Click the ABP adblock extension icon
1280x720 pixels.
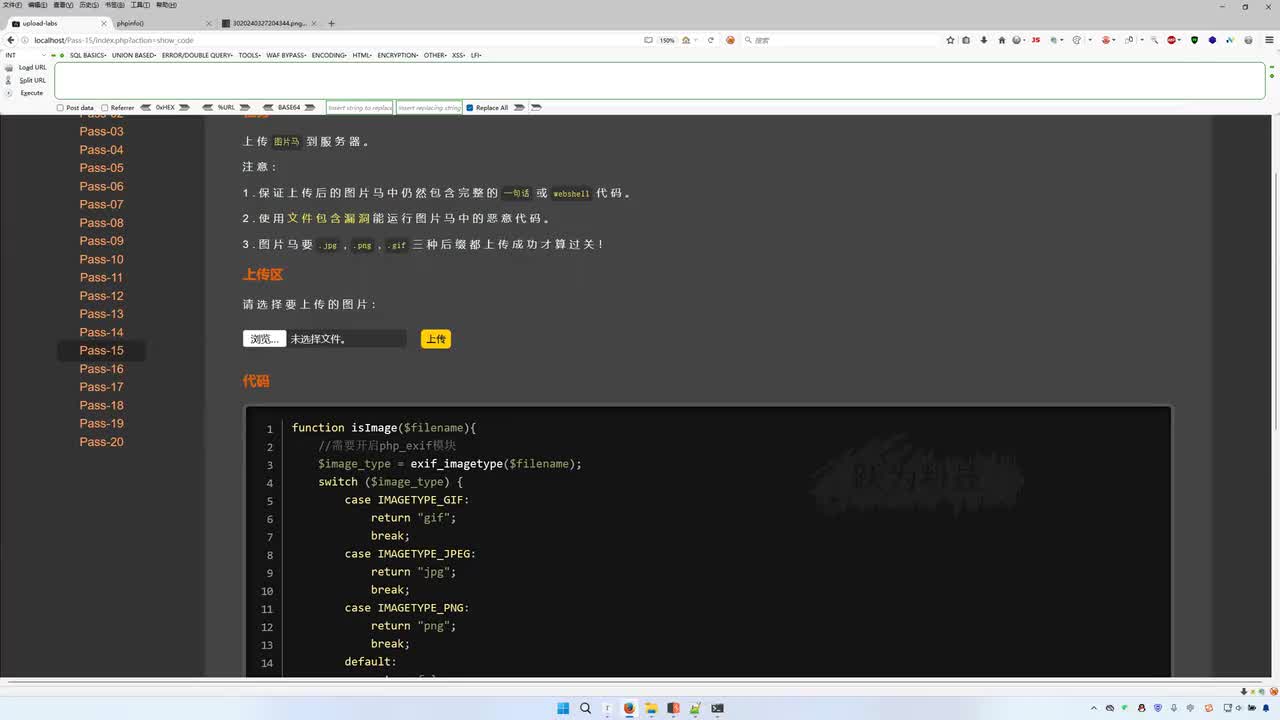click(1173, 40)
